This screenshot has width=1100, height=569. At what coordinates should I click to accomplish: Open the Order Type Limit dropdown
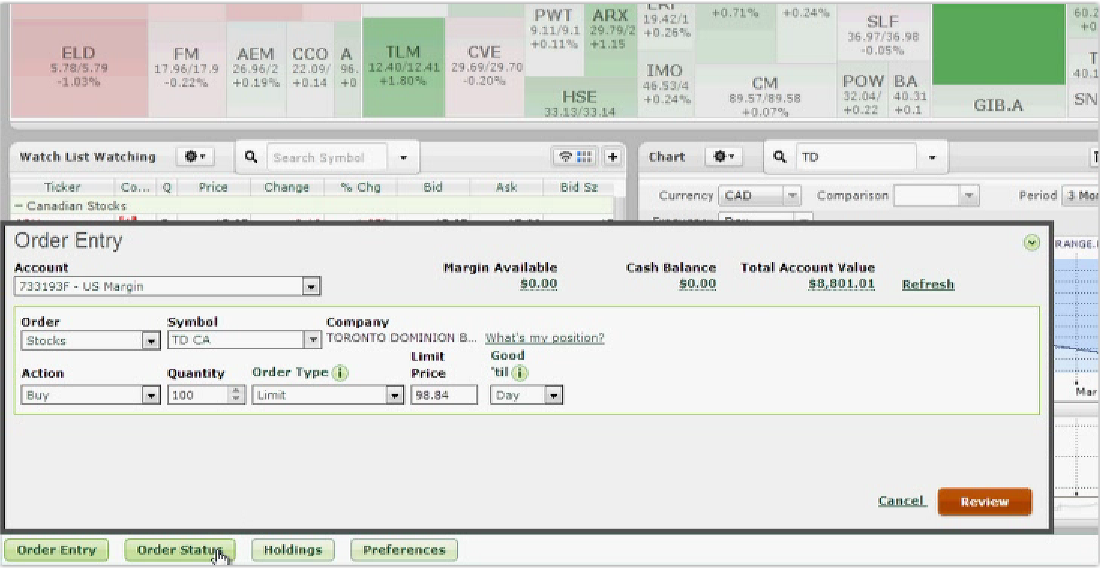(x=395, y=395)
